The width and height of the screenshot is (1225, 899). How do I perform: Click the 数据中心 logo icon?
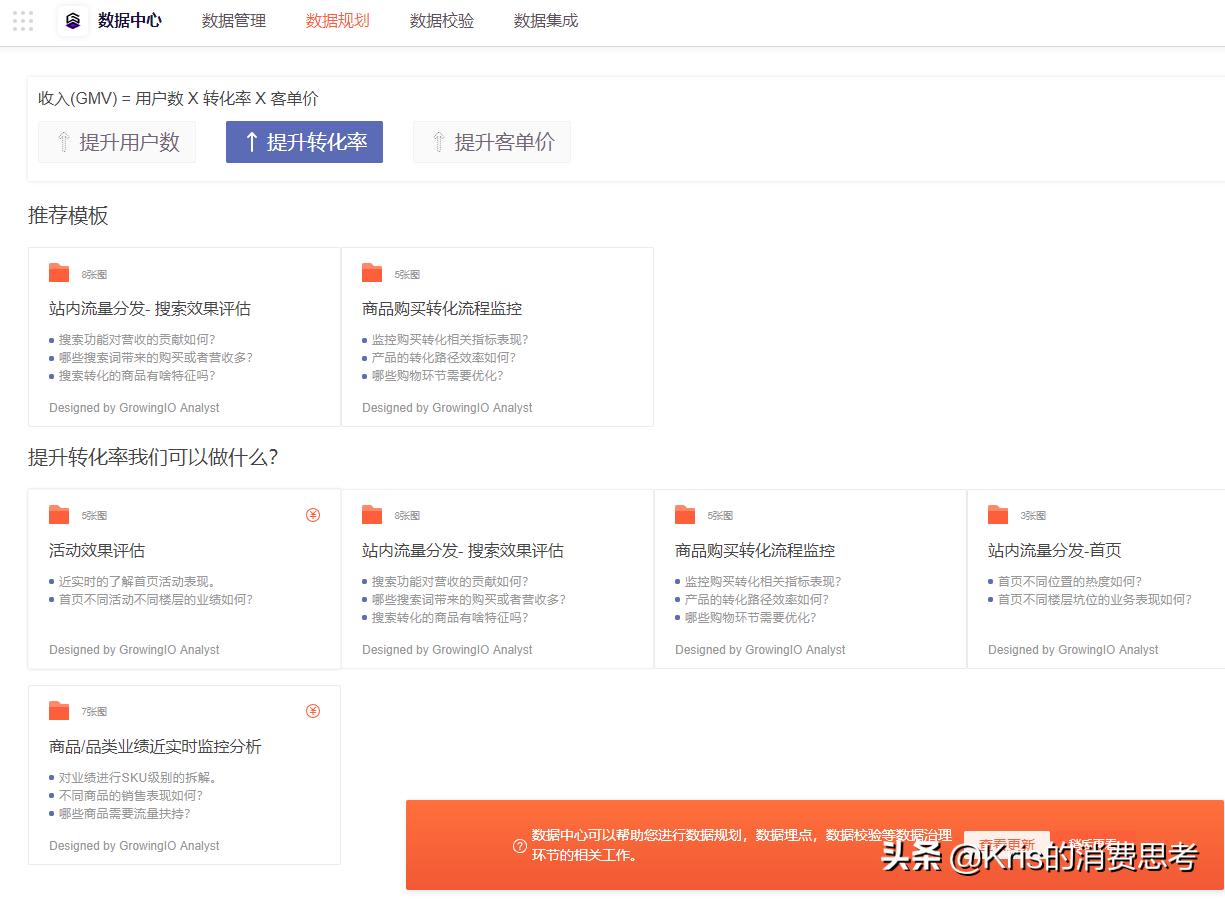coord(71,21)
